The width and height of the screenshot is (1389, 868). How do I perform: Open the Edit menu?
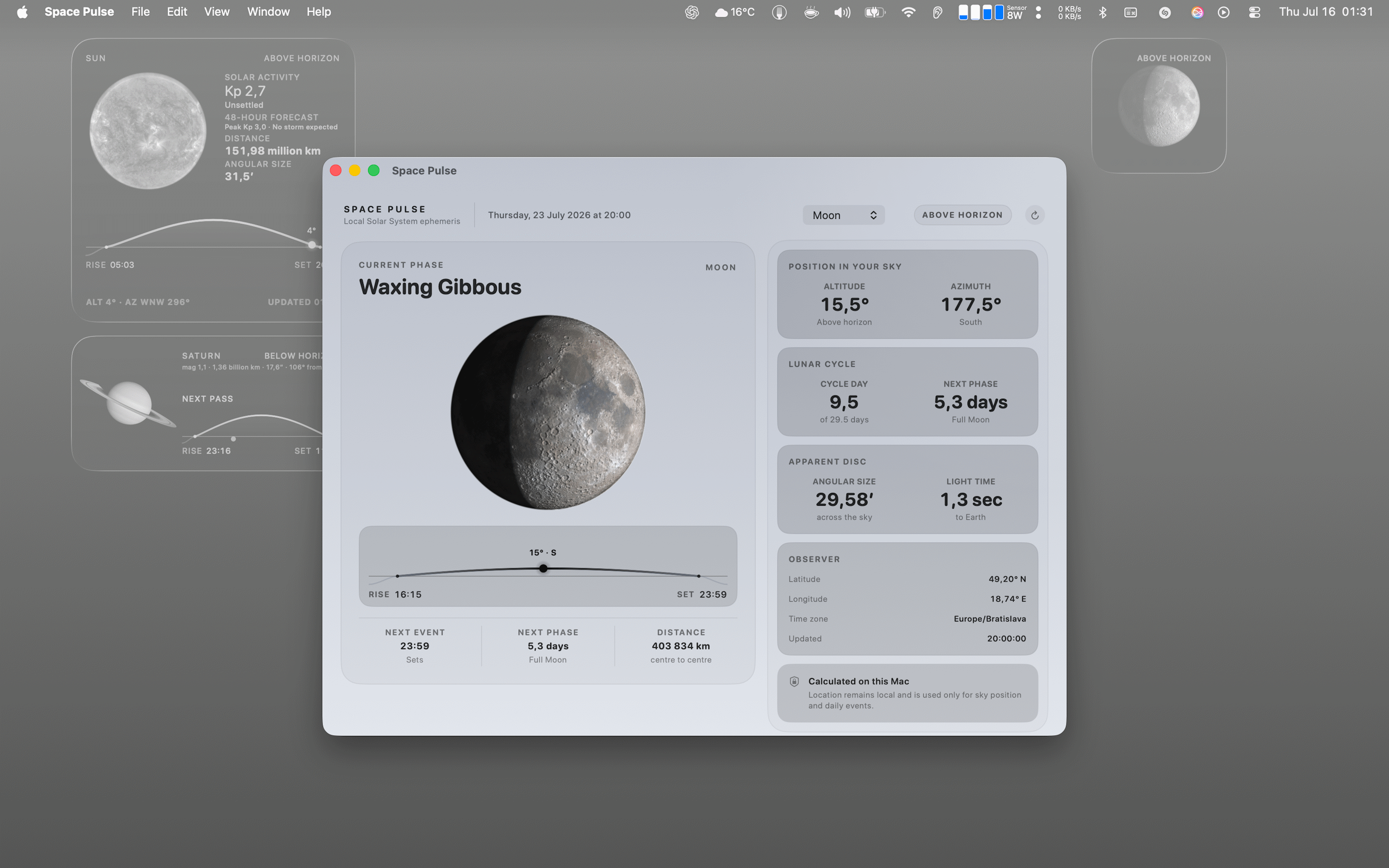pyautogui.click(x=177, y=12)
